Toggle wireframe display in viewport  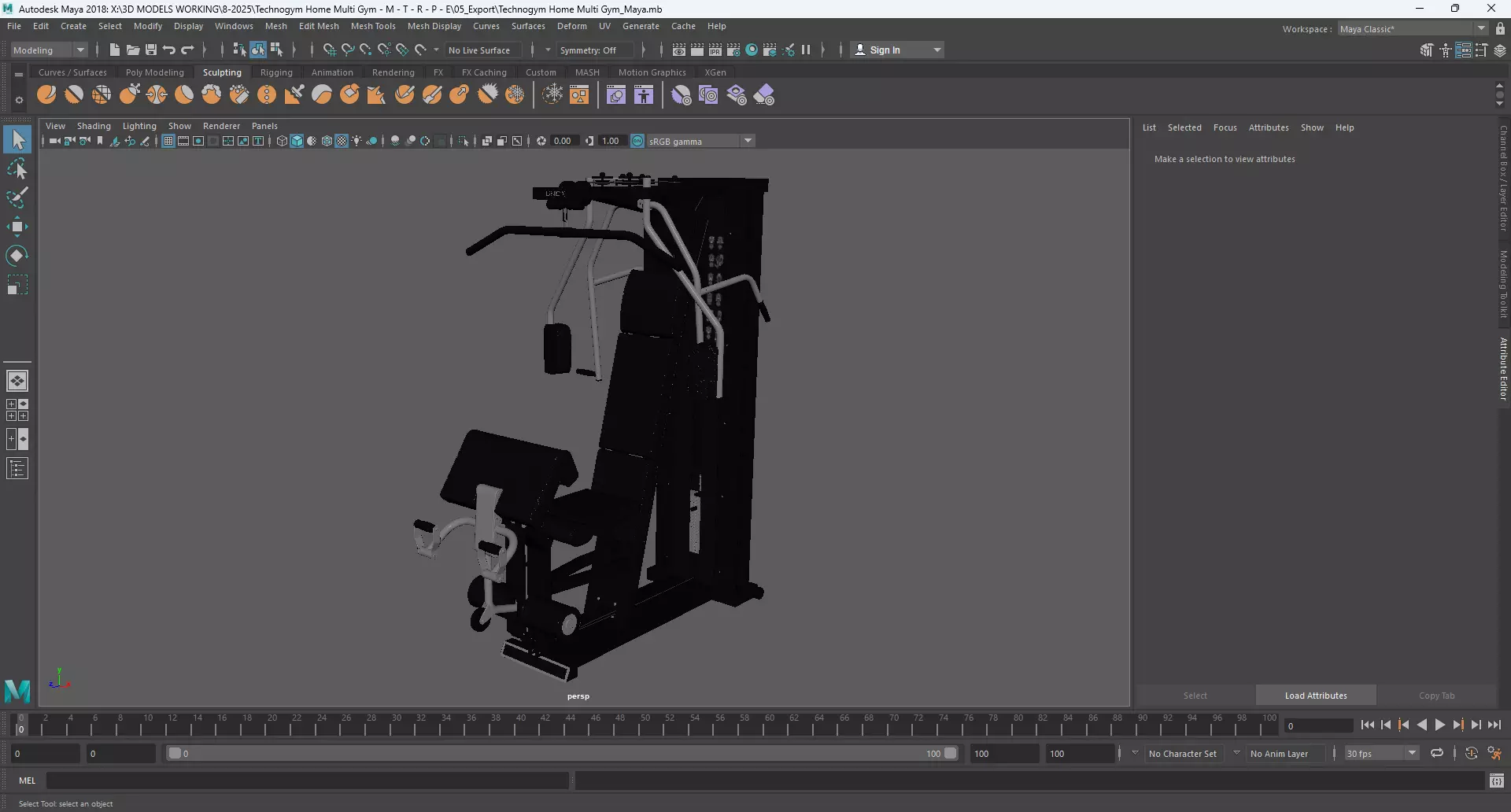point(282,141)
